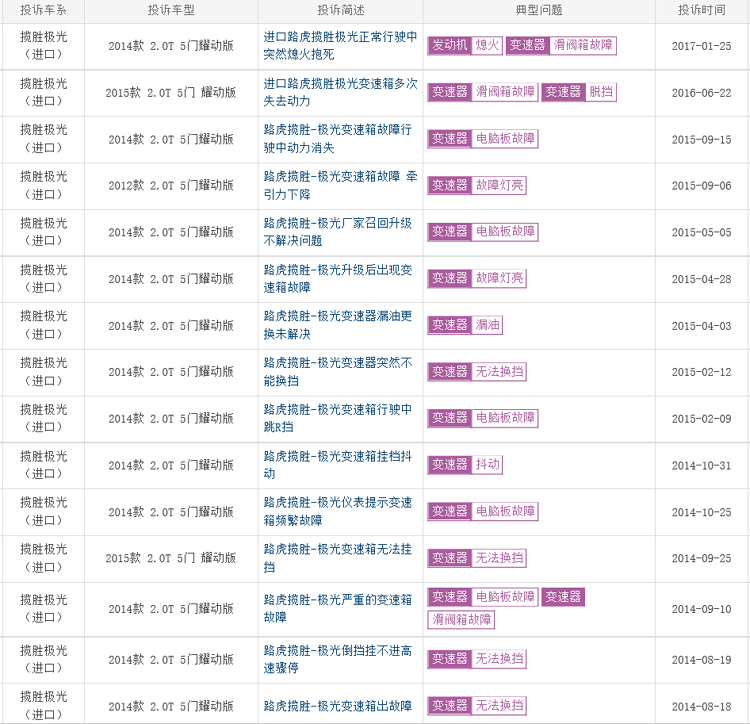This screenshot has width=750, height=724.
Task: Open link 路虎揽胜-极光变速箱出故障
Action: (338, 706)
